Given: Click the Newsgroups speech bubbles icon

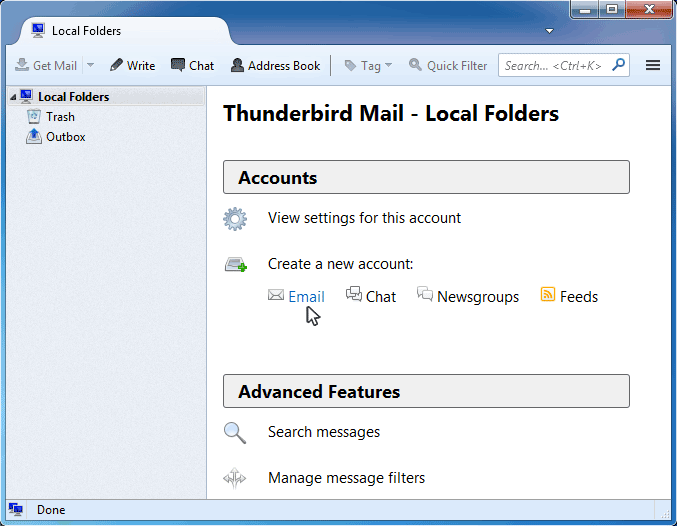Looking at the screenshot, I should point(425,294).
